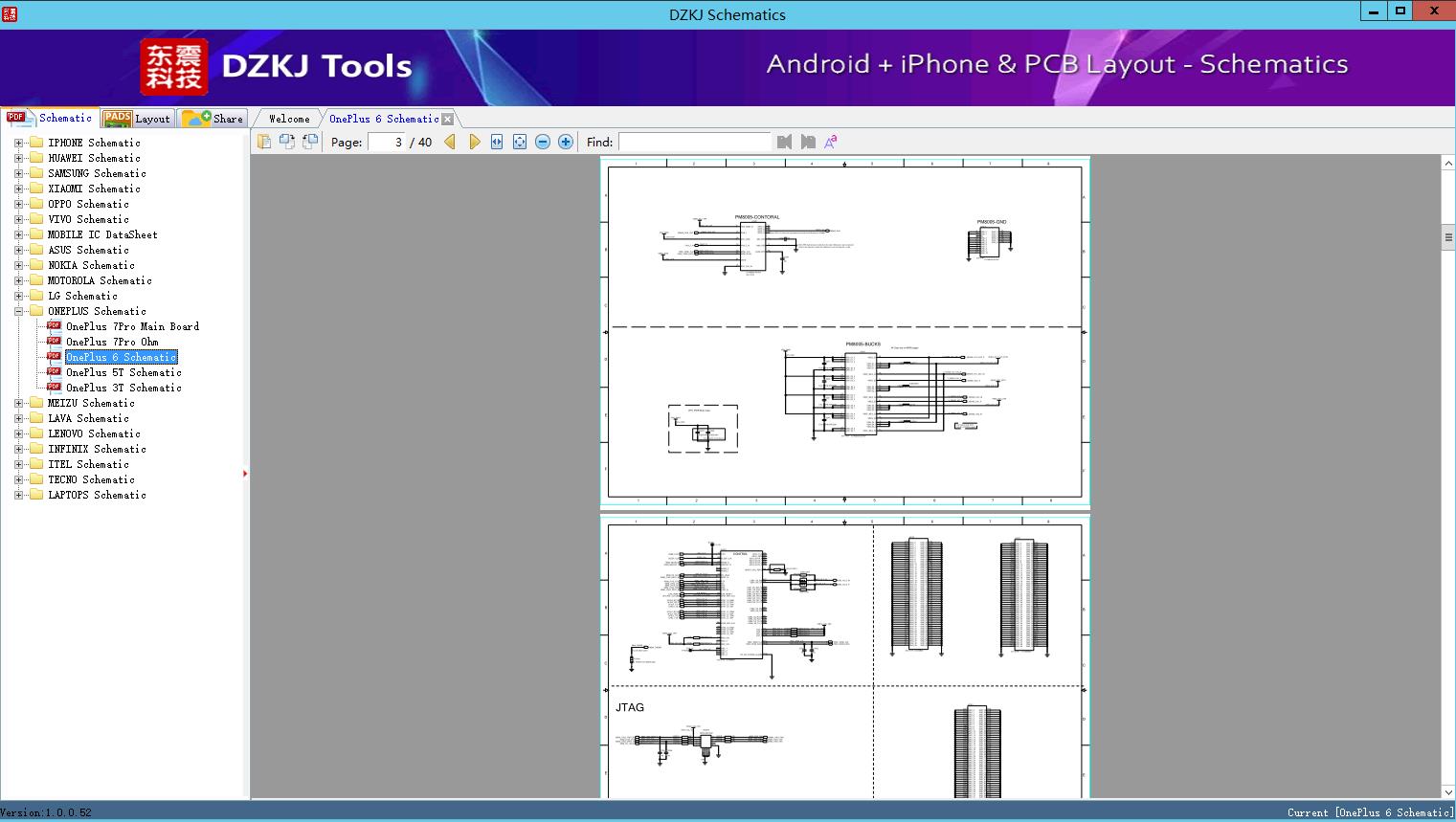Screen dimensions: 1456x822
Task: Expand the IPHONE Schematic folder
Action: (18, 143)
